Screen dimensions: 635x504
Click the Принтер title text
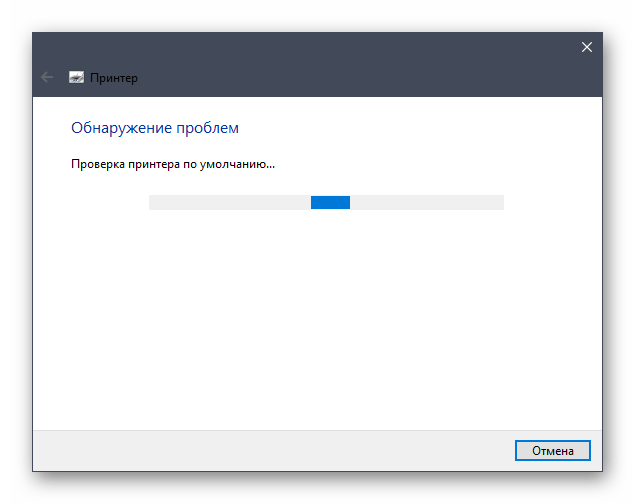click(114, 77)
